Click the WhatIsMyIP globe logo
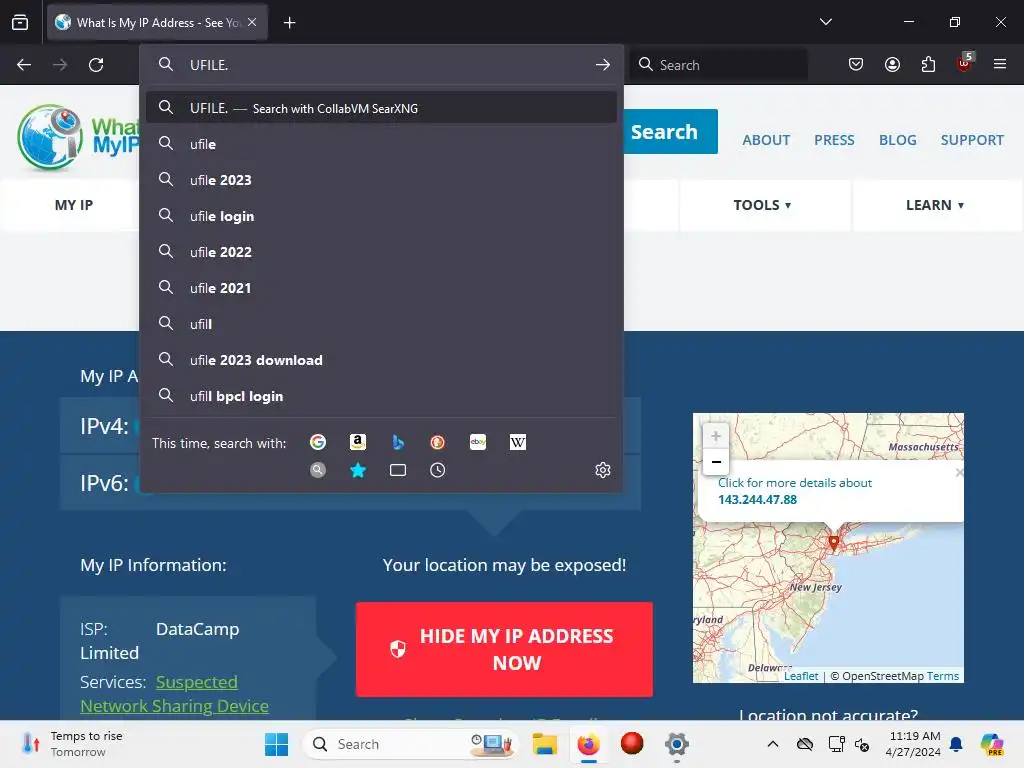Image resolution: width=1024 pixels, height=768 pixels. click(x=50, y=137)
